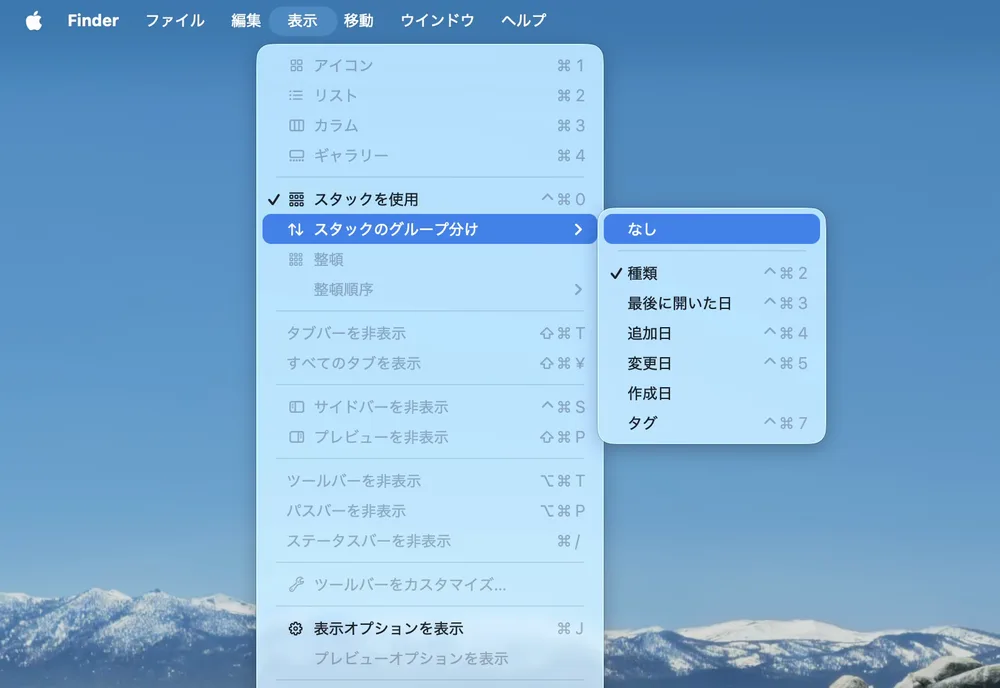This screenshot has height=688, width=1000.
Task: Open the ウインドウ menu
Action: click(438, 20)
